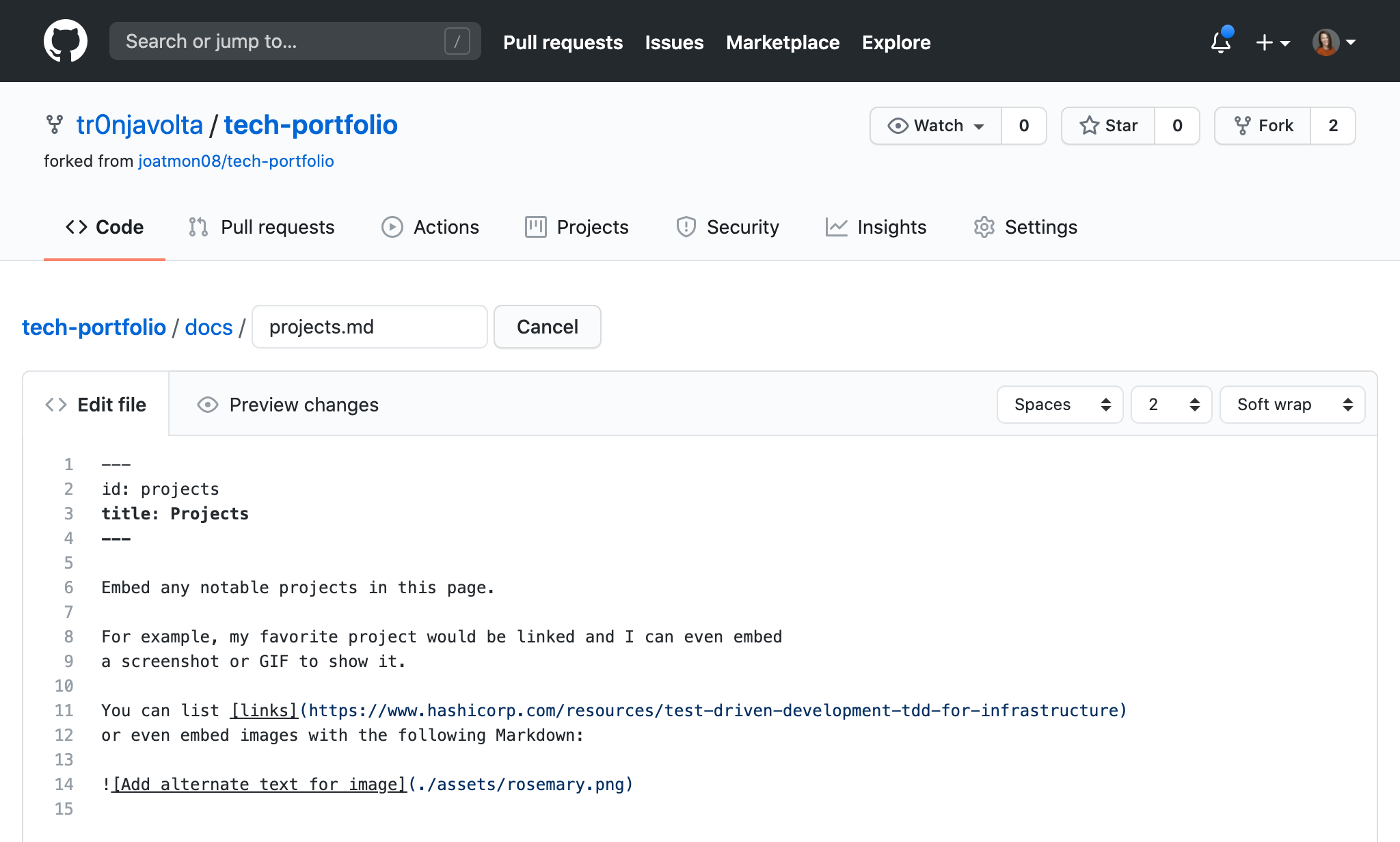1400x842 pixels.
Task: Click the Cancel button
Action: coord(547,326)
